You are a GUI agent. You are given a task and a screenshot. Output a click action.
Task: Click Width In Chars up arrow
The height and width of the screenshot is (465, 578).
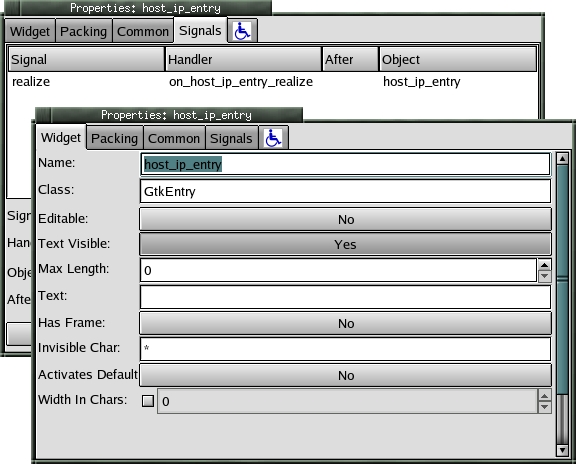tap(544, 396)
